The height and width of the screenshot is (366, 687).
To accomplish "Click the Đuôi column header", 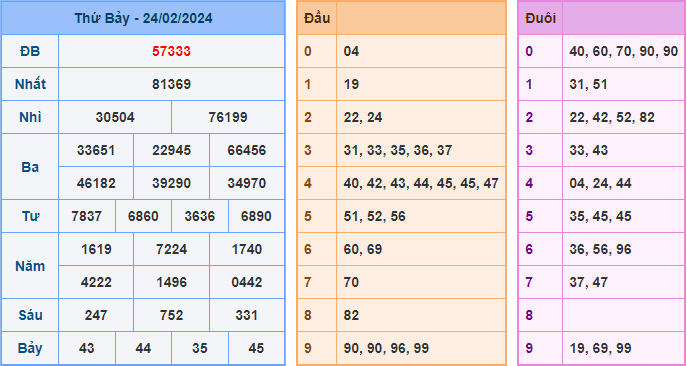I will (540, 18).
